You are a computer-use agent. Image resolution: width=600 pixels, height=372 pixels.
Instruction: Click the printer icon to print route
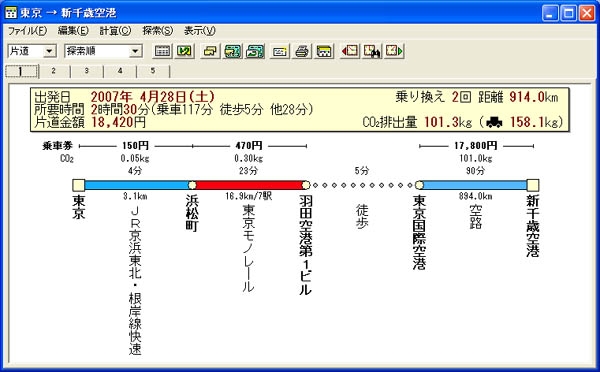pos(302,51)
